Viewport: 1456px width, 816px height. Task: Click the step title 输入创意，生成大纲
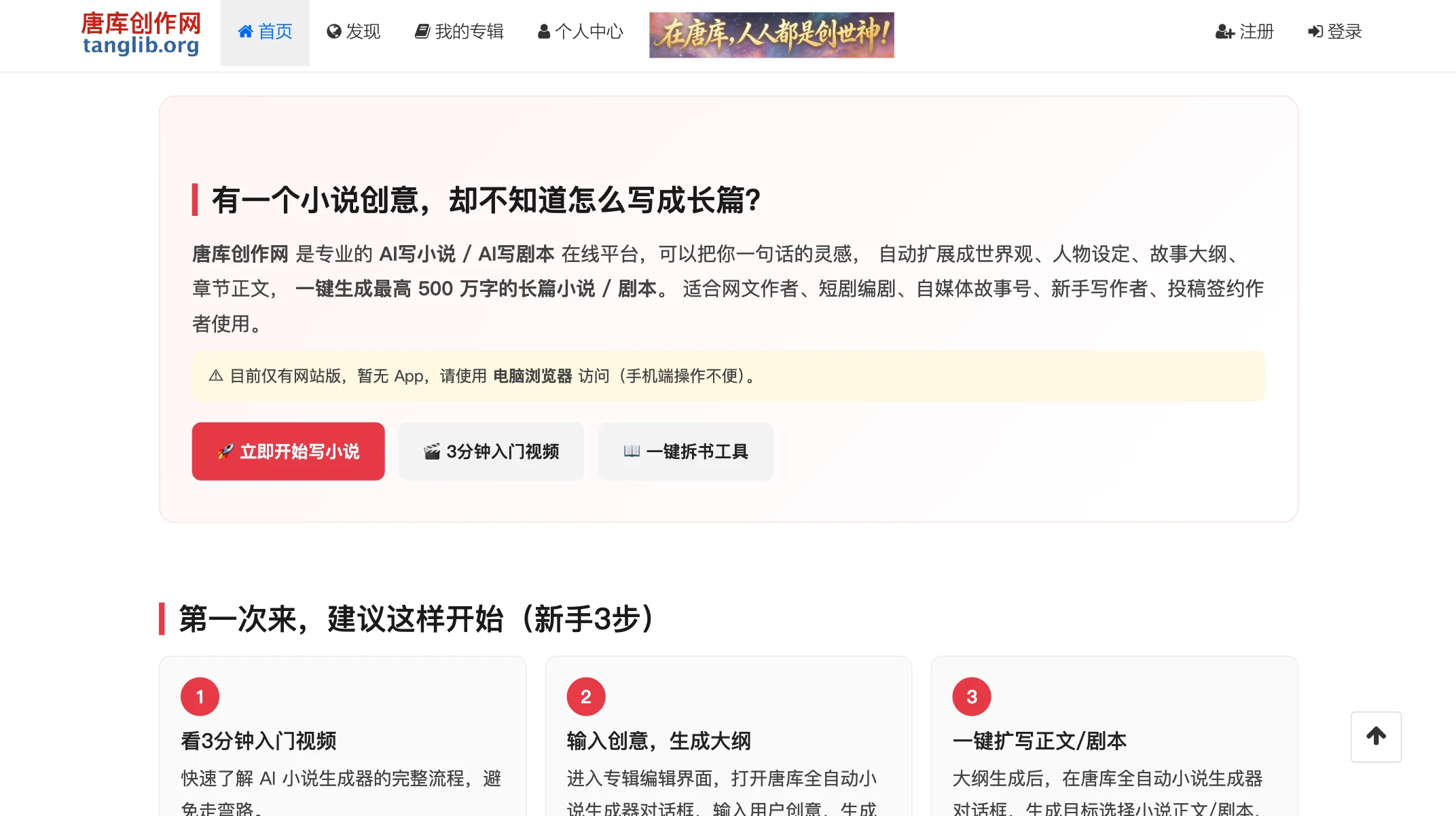coord(659,741)
